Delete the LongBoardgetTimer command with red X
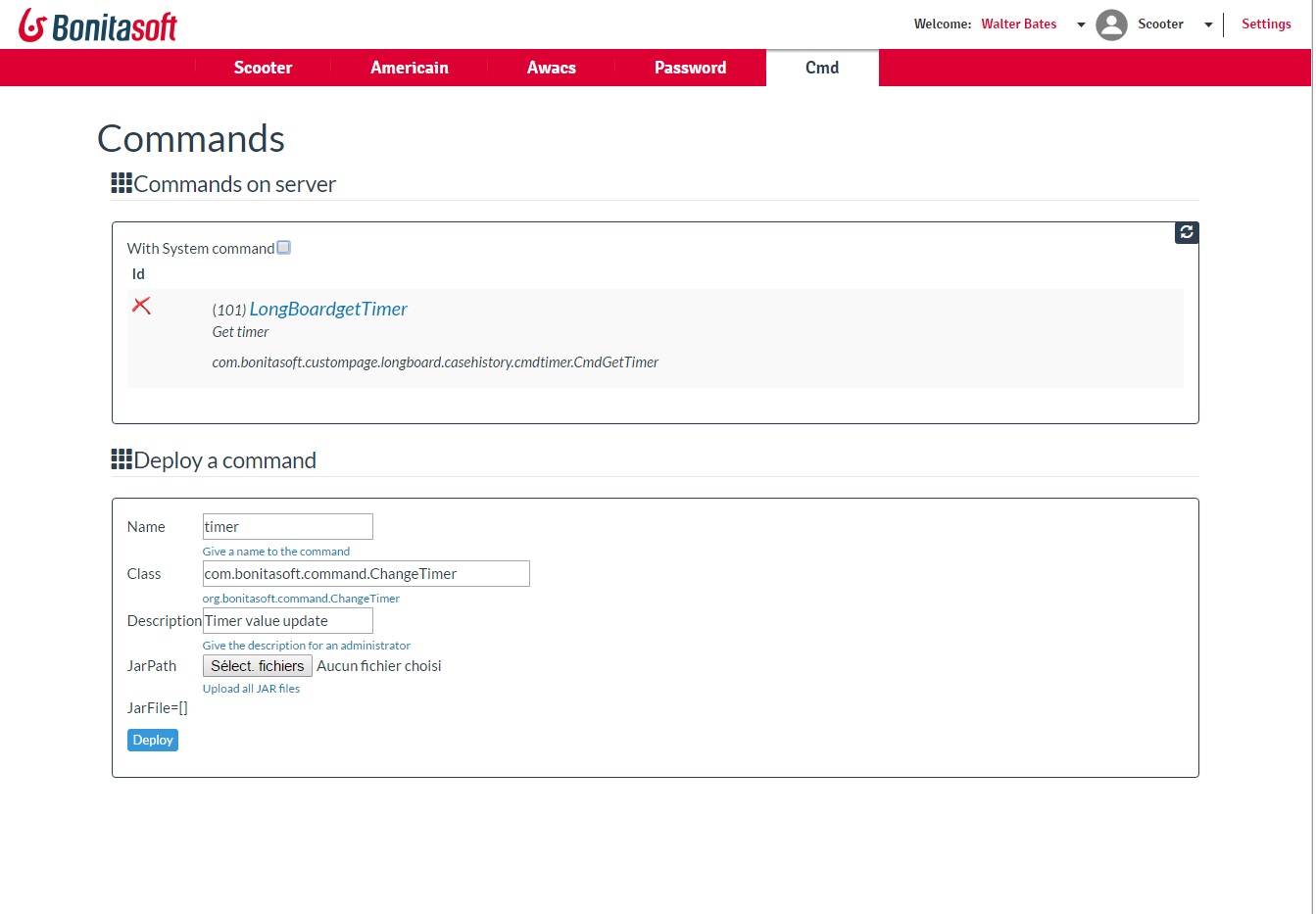1316x914 pixels. pos(142,306)
